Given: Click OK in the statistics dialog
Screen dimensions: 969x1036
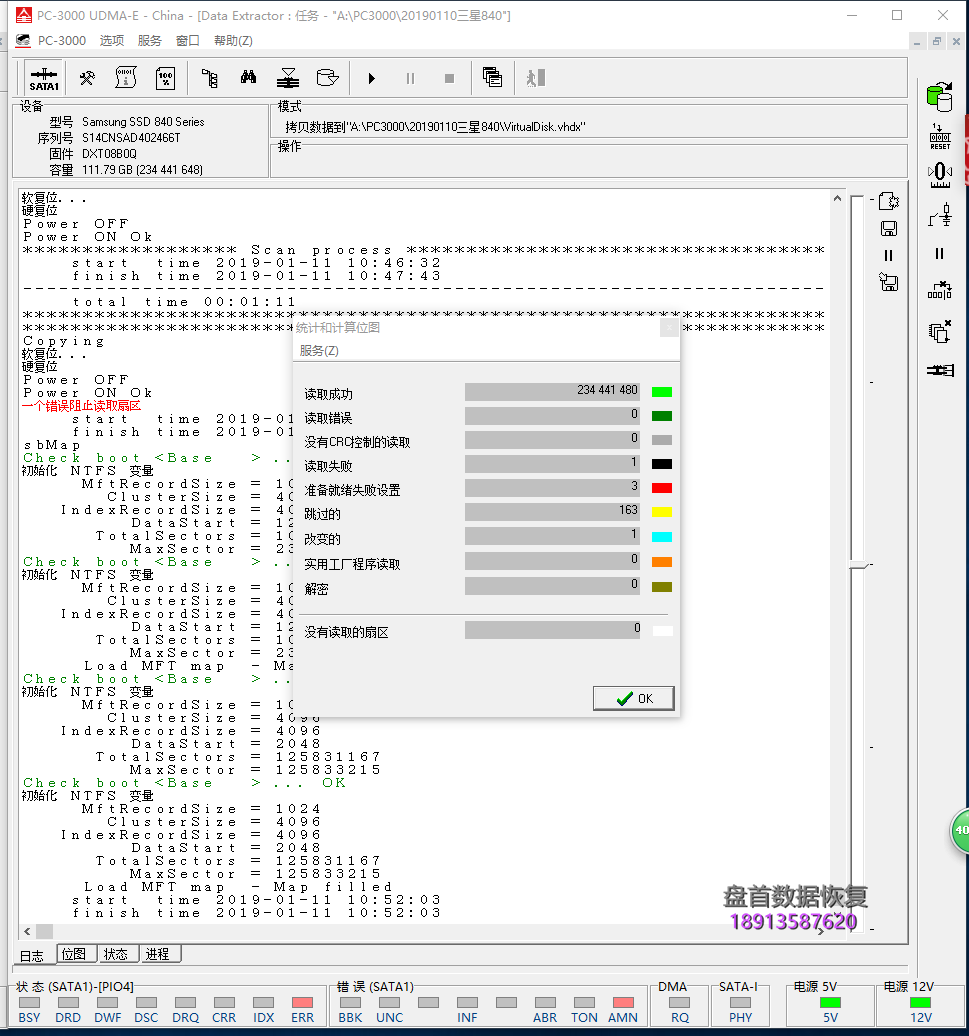Looking at the screenshot, I should point(633,698).
